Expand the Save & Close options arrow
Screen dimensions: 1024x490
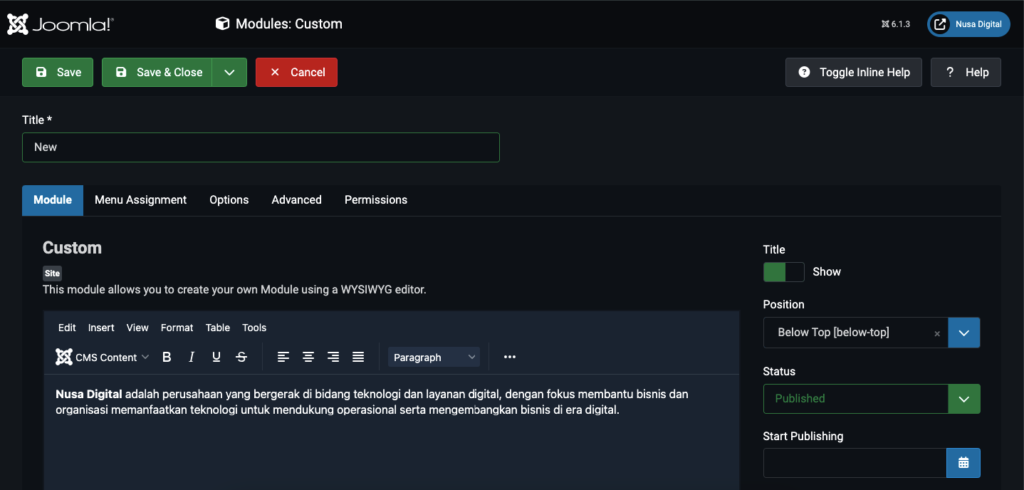tap(229, 73)
